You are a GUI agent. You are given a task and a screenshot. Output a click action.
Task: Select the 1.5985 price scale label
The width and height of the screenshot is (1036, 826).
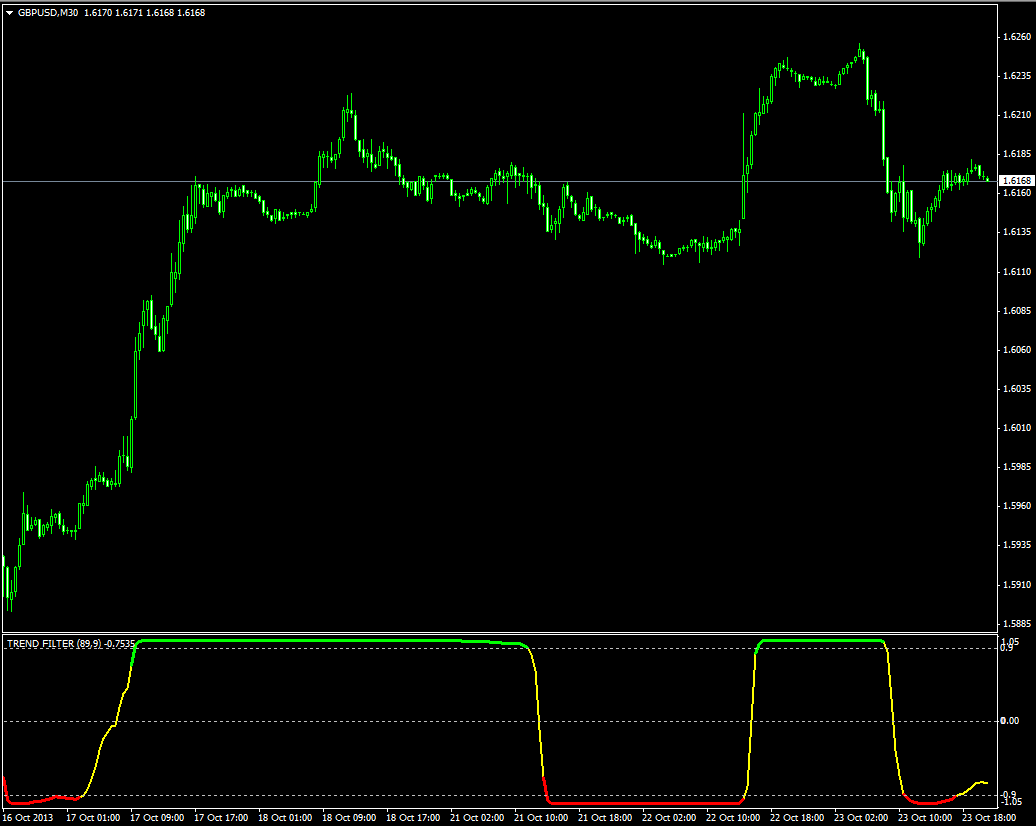point(1017,466)
